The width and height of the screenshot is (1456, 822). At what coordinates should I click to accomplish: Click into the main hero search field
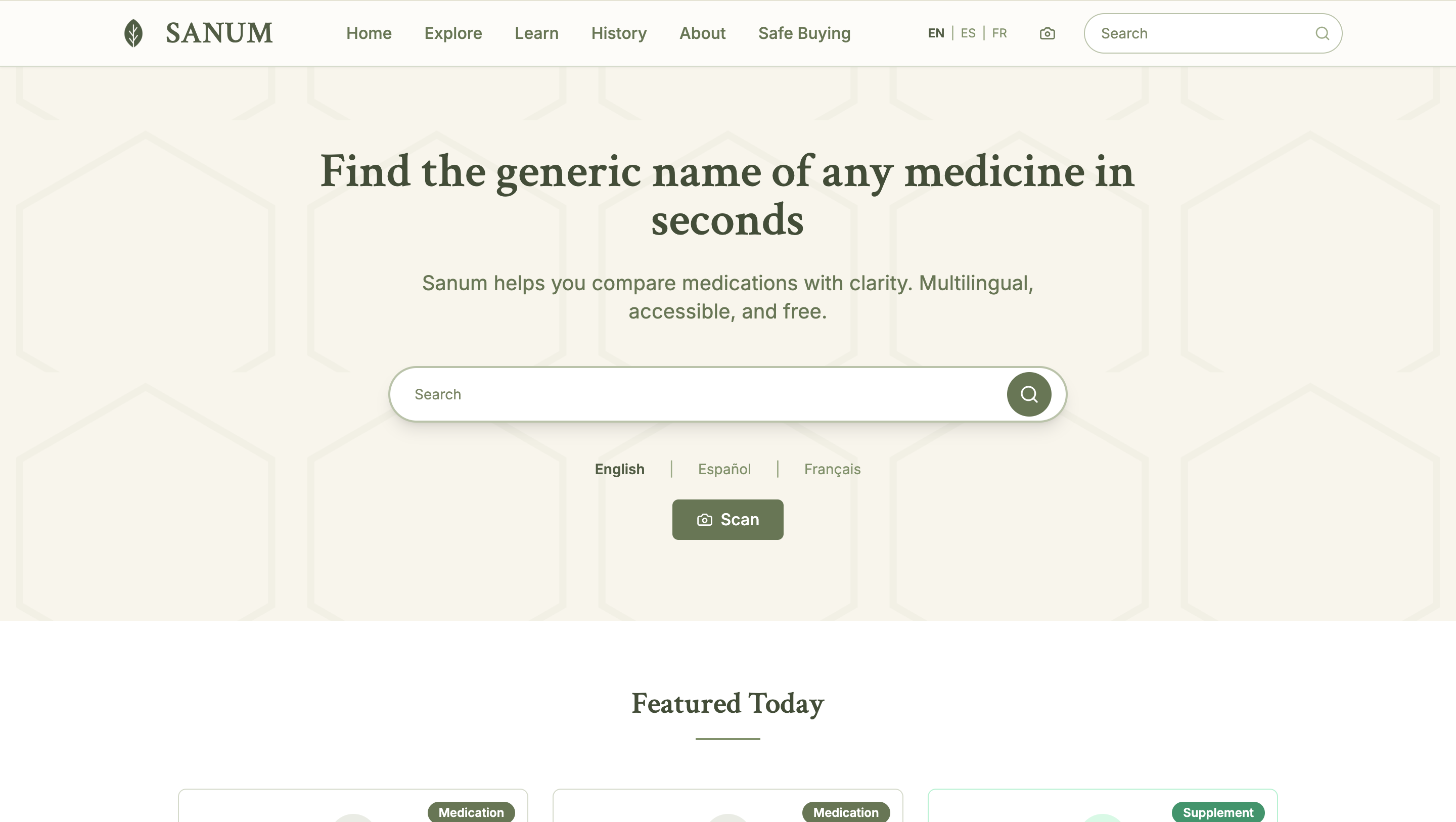coord(678,394)
